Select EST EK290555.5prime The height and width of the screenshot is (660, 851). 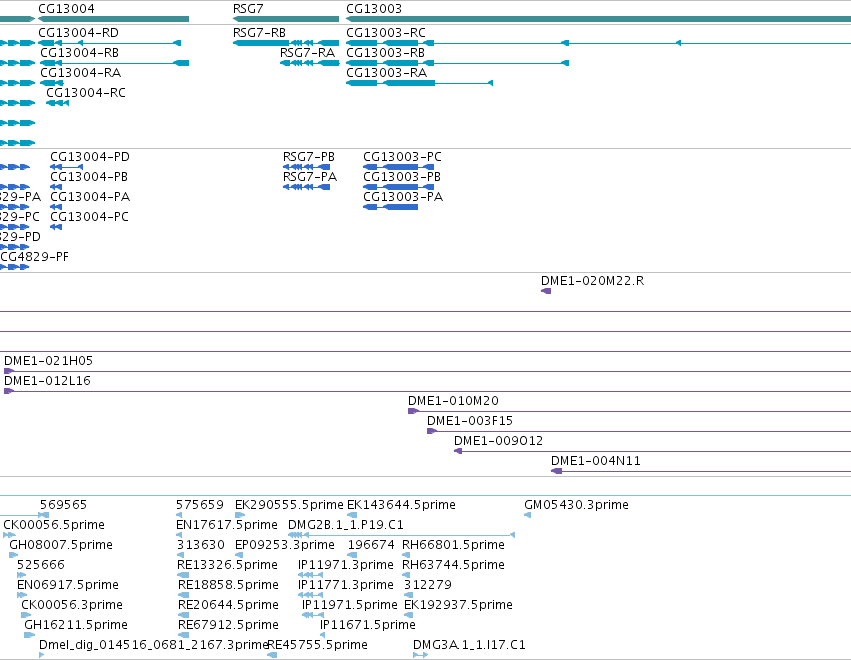(289, 505)
